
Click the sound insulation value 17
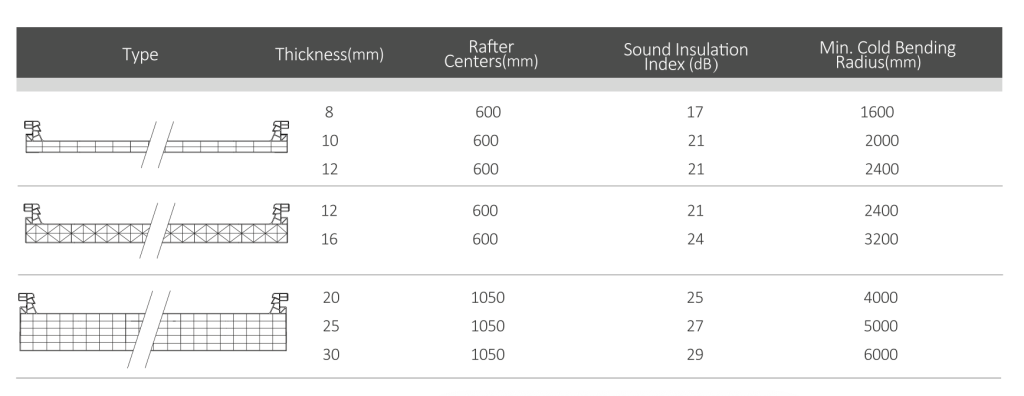pos(695,112)
